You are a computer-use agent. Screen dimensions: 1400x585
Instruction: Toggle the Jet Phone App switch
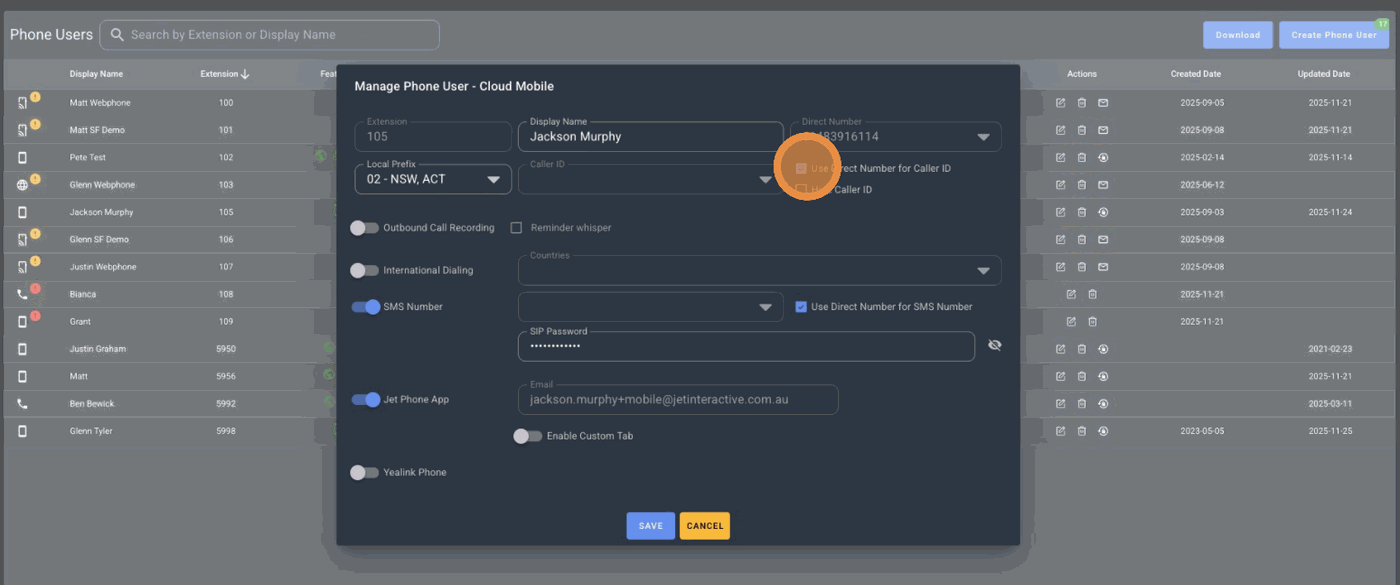pos(366,399)
